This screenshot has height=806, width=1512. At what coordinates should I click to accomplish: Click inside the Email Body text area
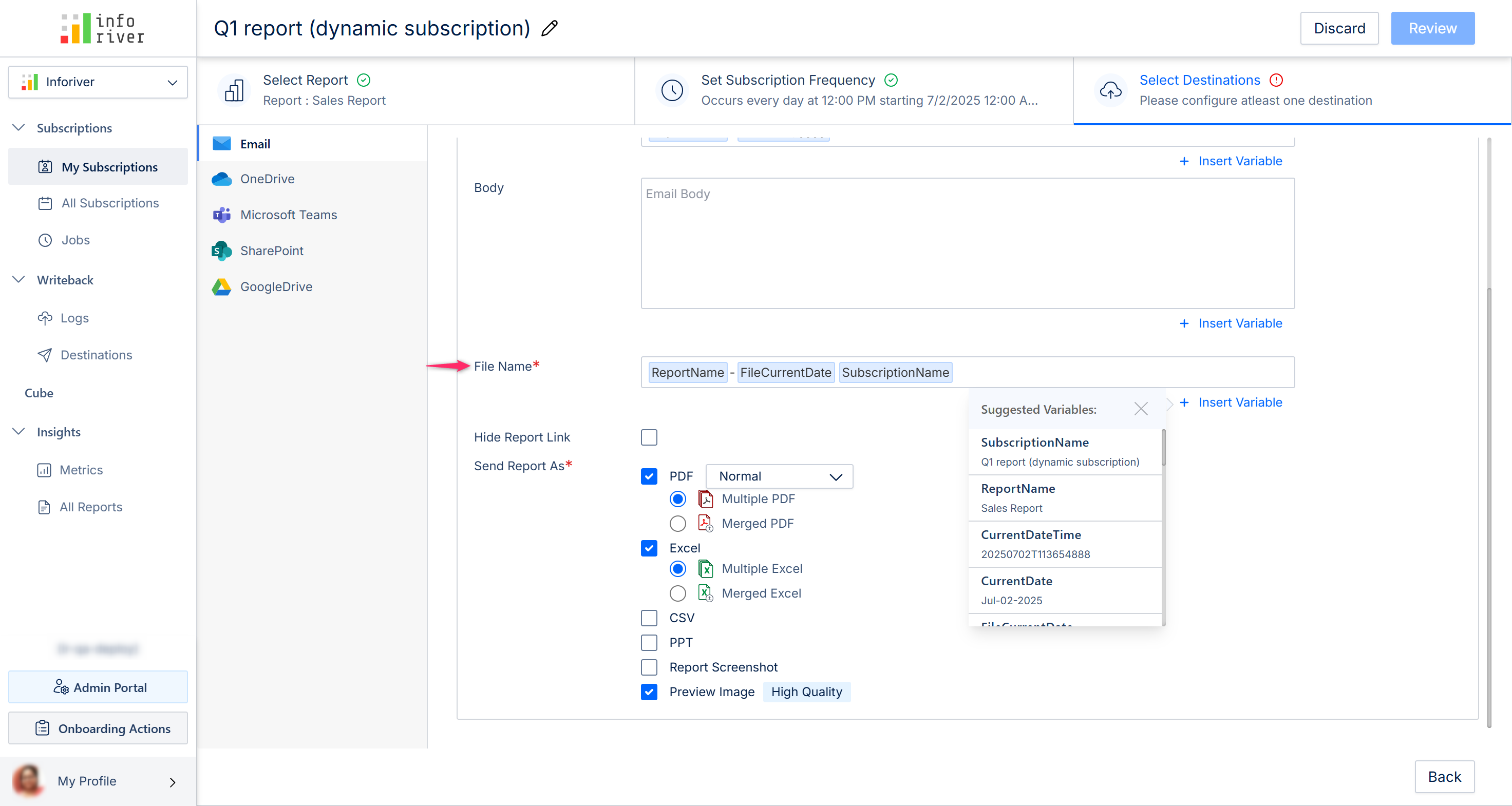(967, 243)
